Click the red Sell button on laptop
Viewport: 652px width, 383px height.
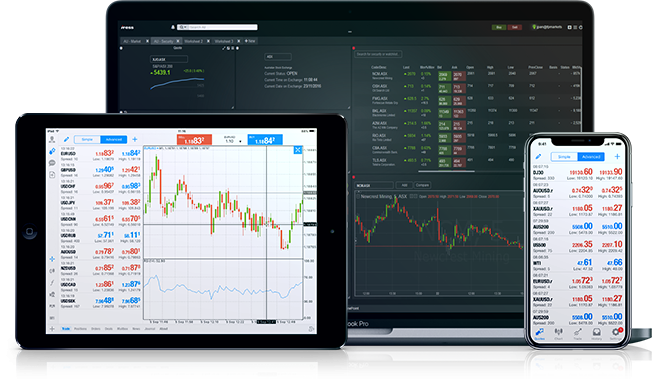tap(515, 27)
